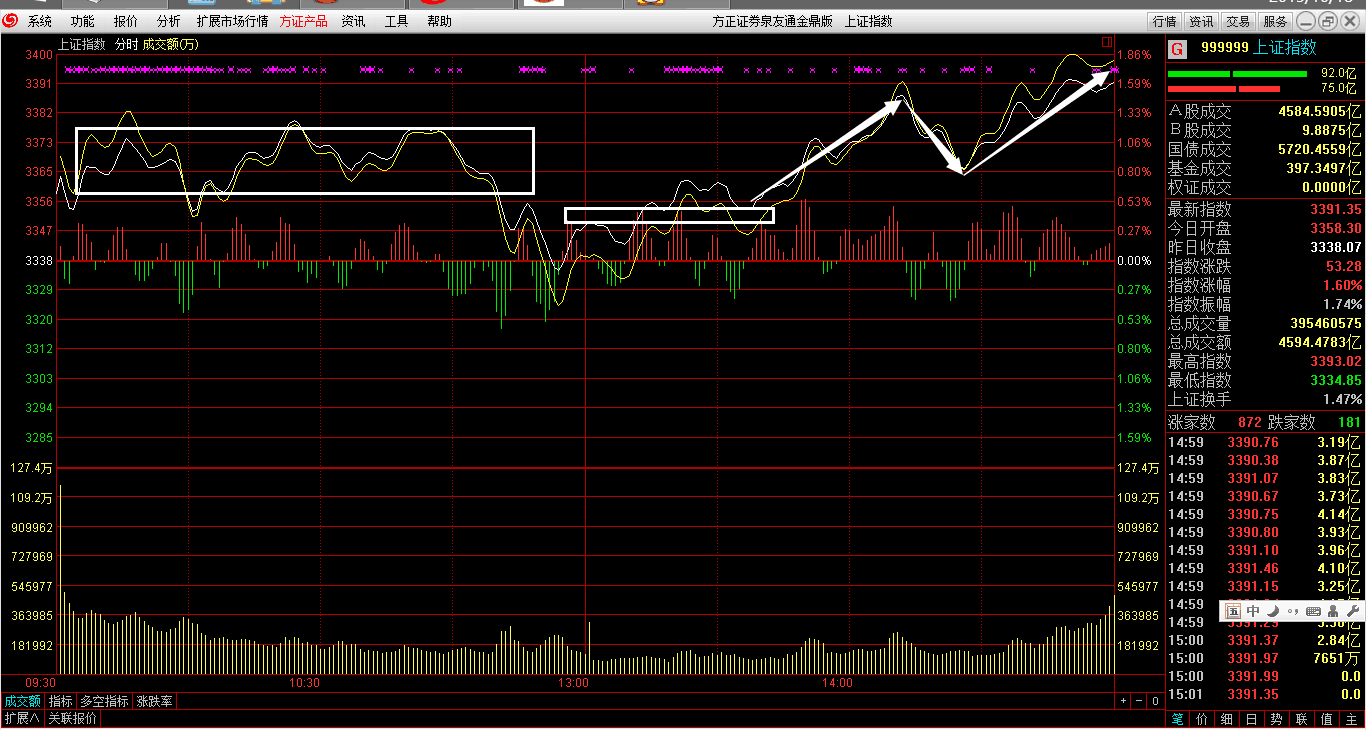Click the plus zoom button under the chart
The image size is (1366, 730).
[x=1123, y=702]
